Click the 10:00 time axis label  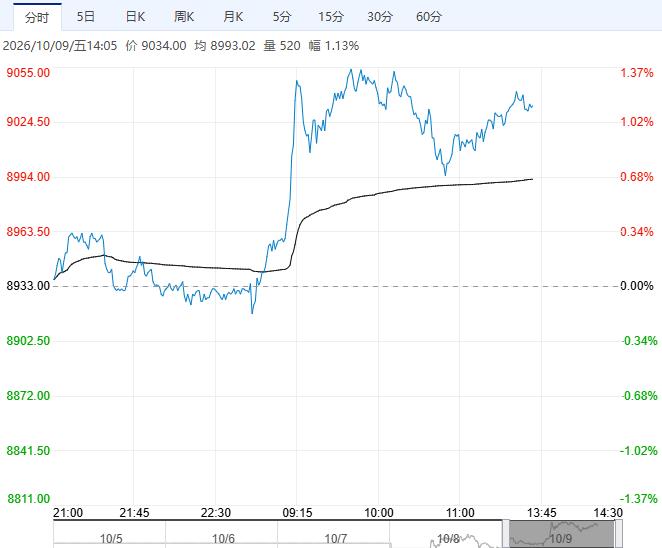click(379, 513)
